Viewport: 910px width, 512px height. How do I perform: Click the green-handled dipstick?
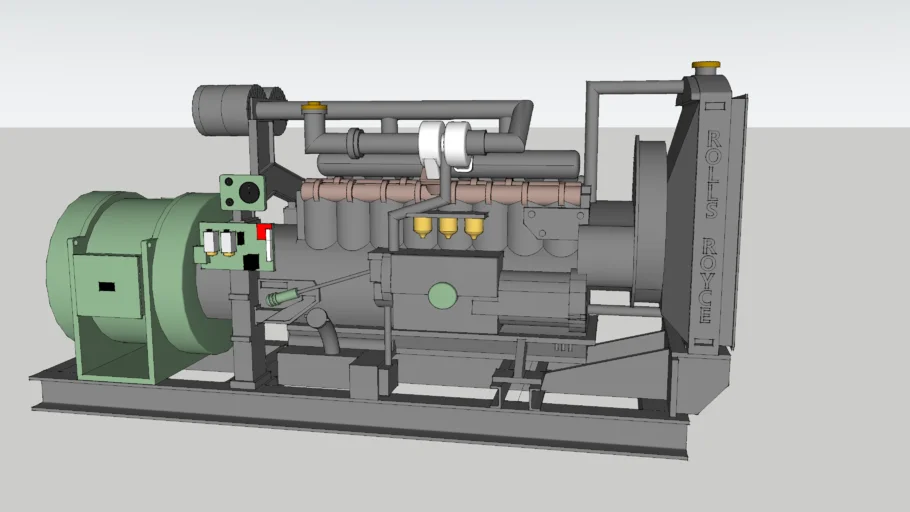pyautogui.click(x=281, y=297)
